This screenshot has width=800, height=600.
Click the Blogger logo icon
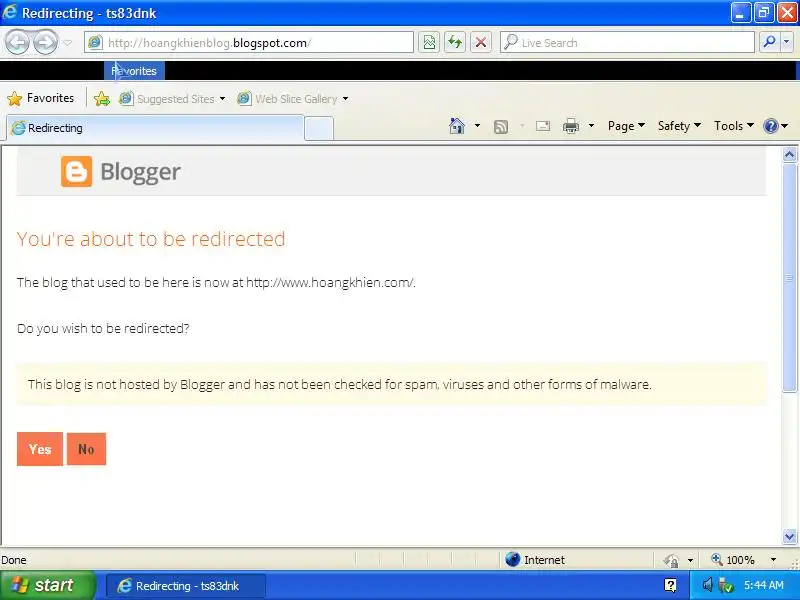[x=77, y=171]
